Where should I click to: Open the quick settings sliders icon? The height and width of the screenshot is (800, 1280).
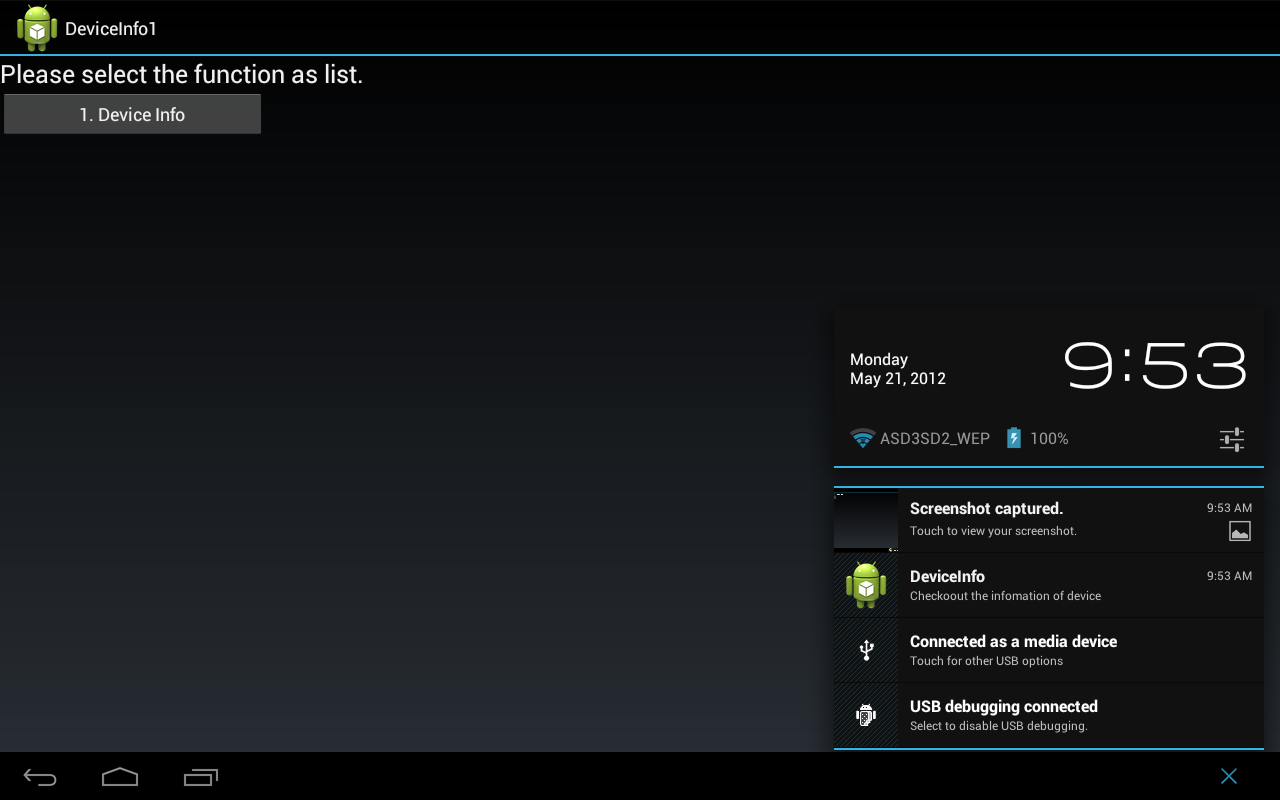(x=1231, y=439)
